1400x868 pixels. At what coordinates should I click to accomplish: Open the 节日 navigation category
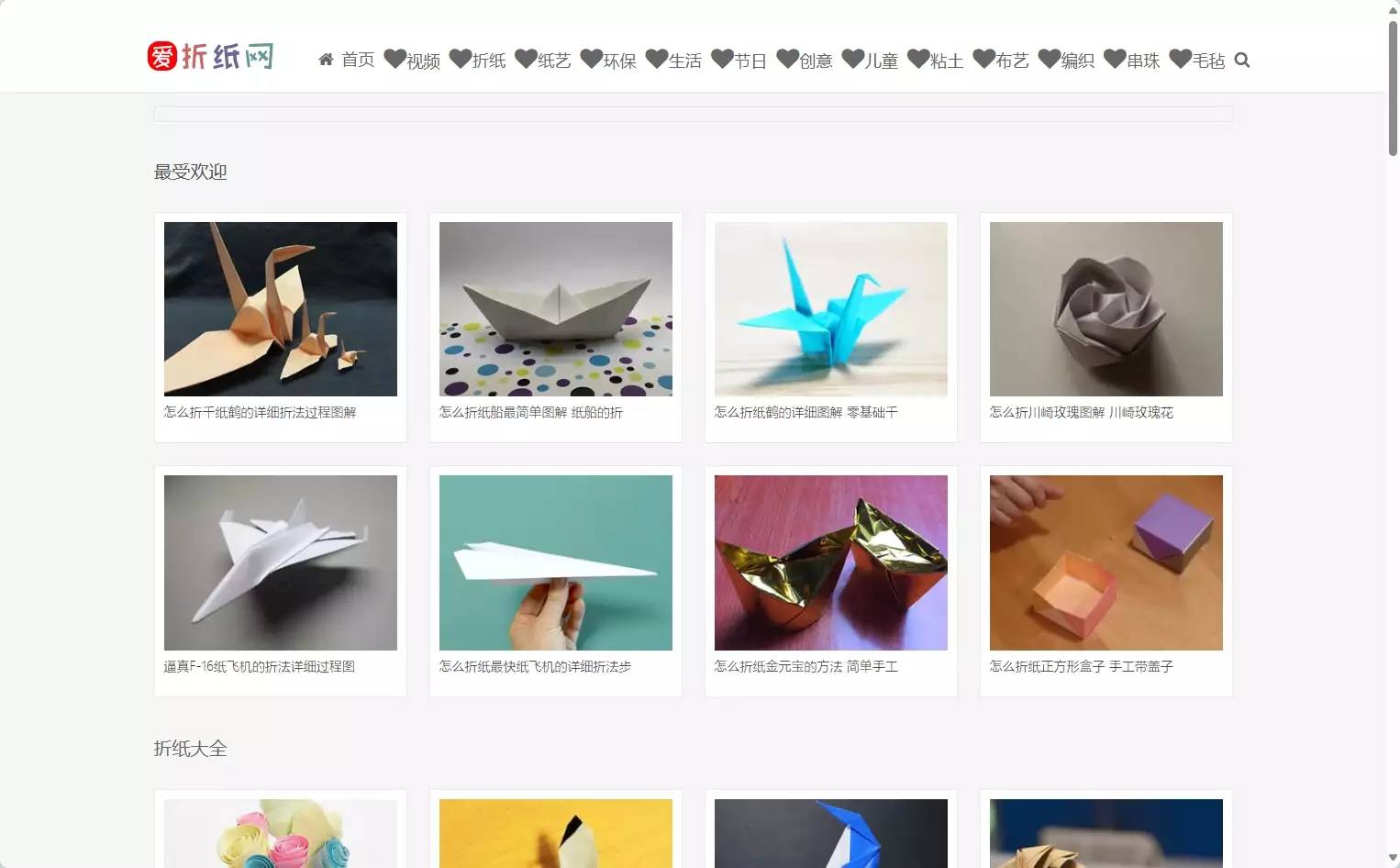[750, 61]
